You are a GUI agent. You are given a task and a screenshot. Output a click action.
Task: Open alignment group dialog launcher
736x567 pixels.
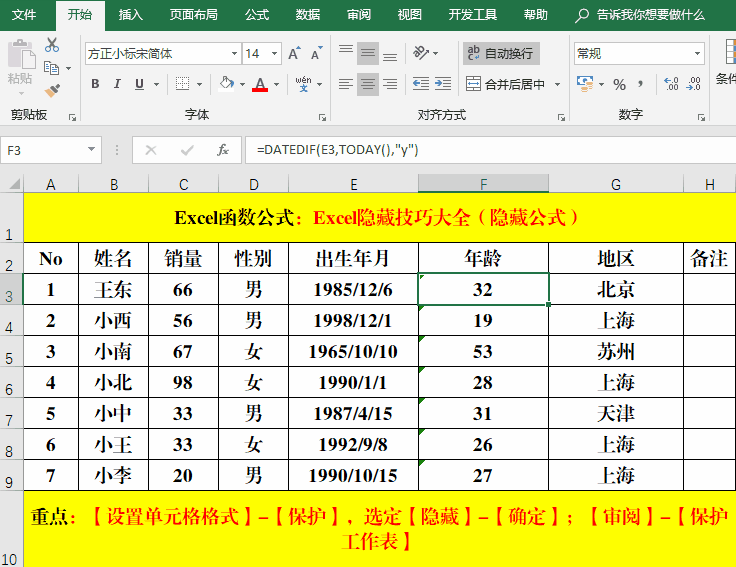pyautogui.click(x=561, y=117)
